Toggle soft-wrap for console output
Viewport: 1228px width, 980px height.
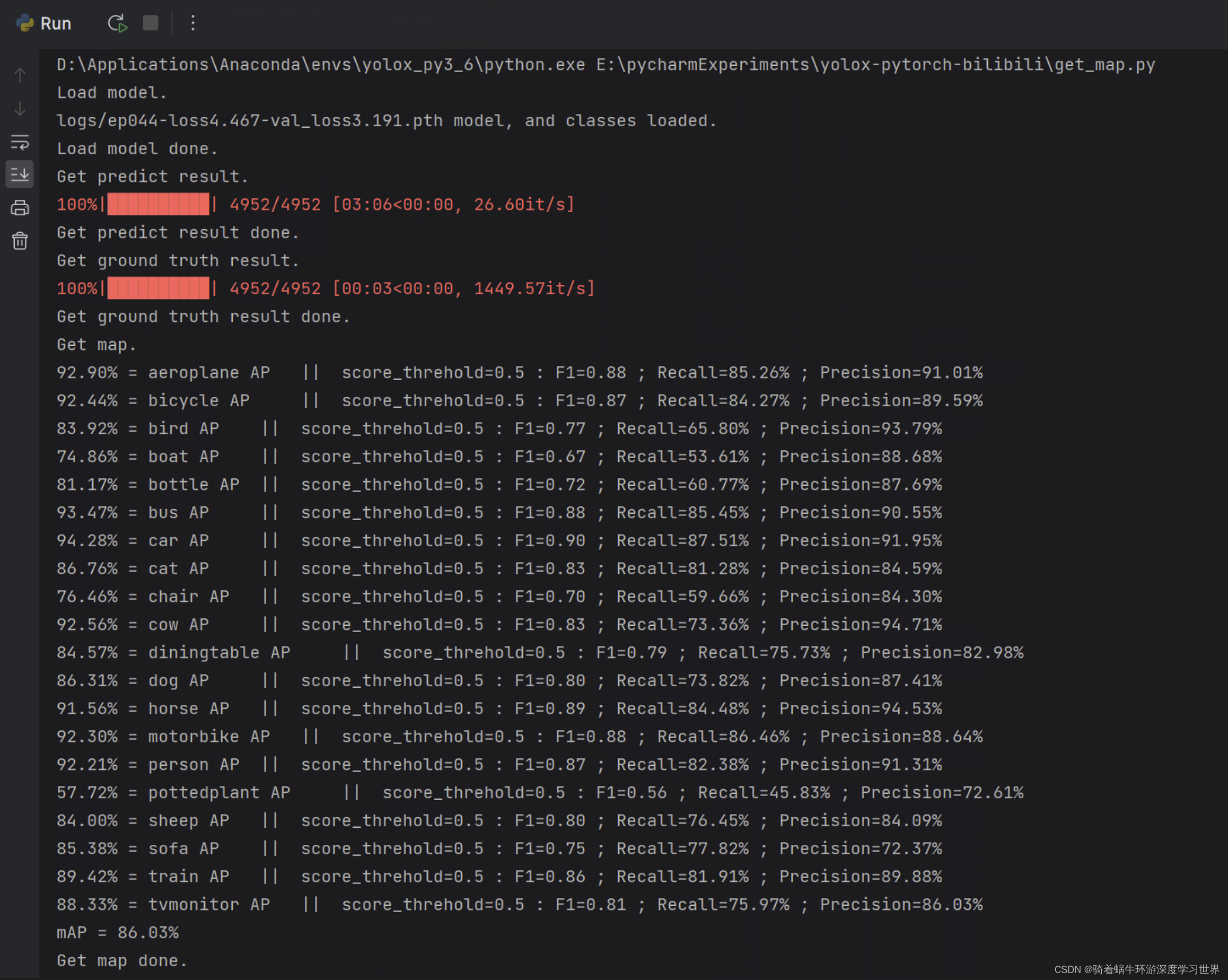pos(20,142)
